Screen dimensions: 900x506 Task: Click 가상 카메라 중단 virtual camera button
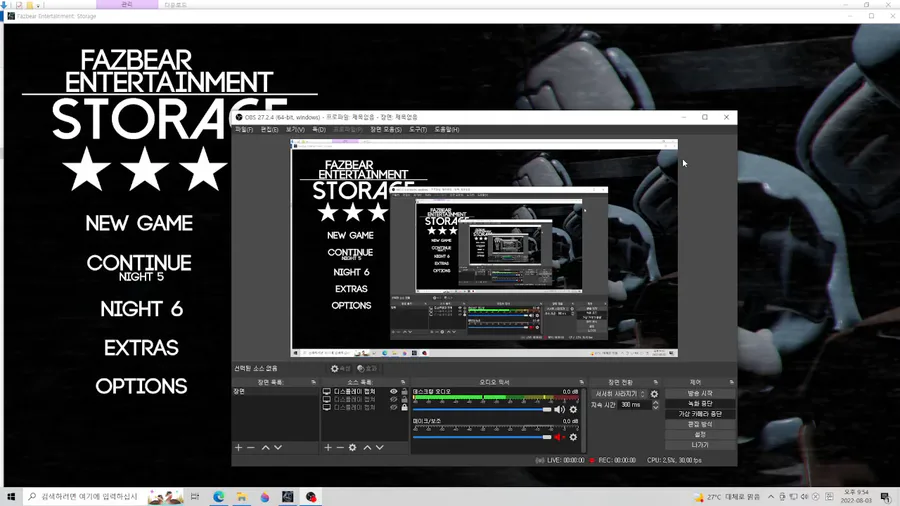tap(700, 414)
